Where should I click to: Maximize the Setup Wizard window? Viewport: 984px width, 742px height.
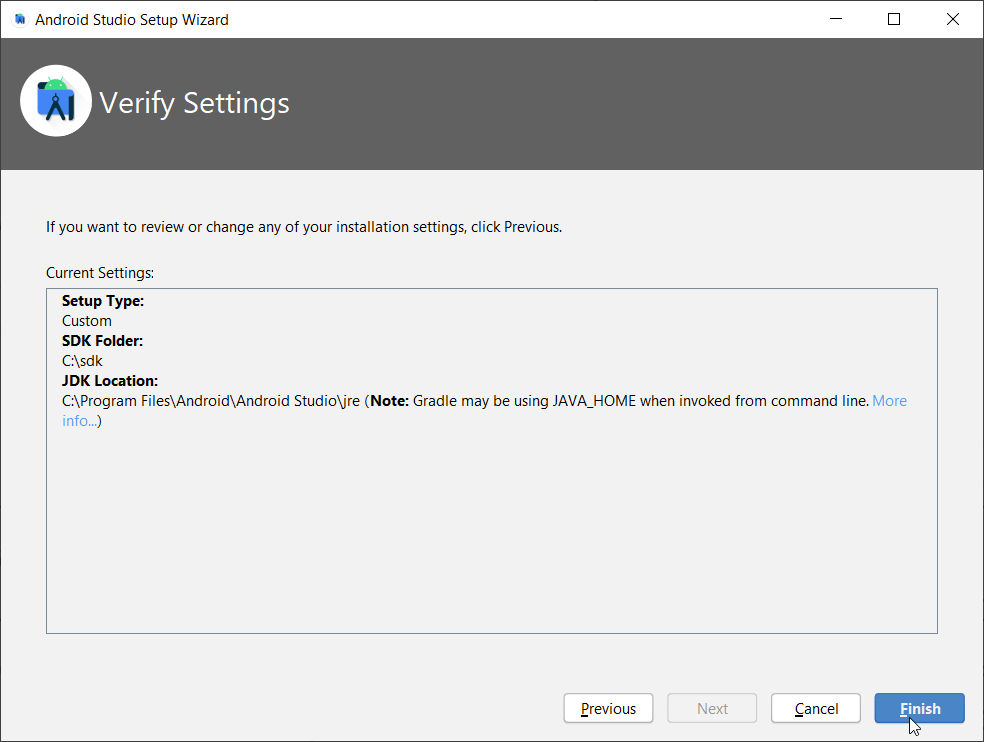(894, 19)
